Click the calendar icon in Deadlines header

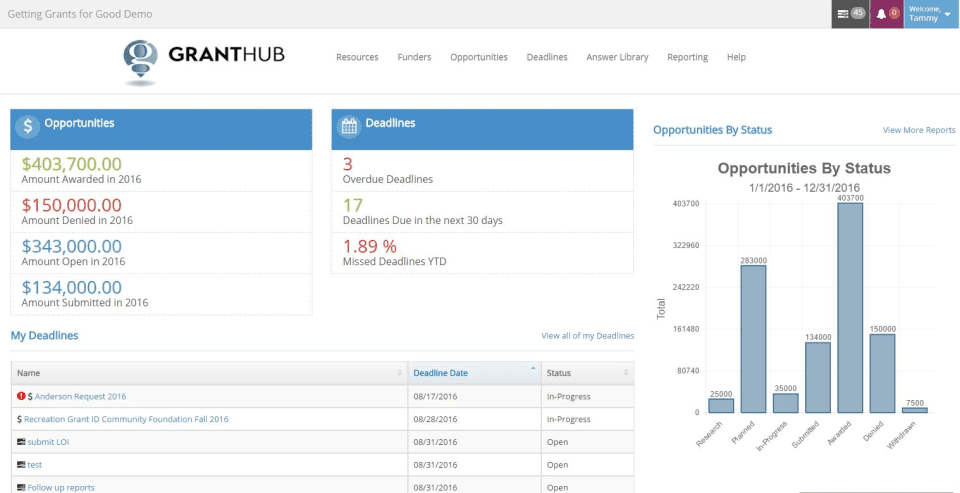point(349,125)
